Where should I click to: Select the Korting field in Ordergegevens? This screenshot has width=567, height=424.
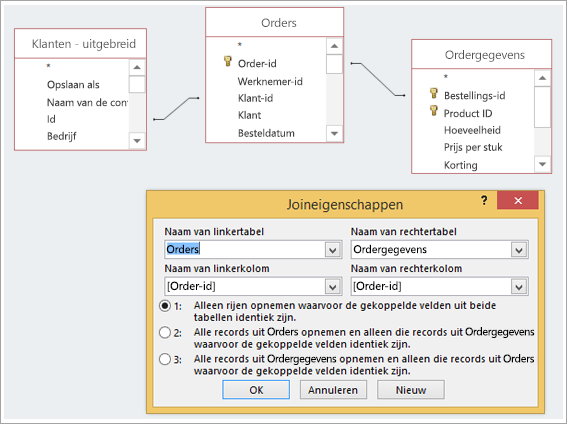(x=461, y=165)
